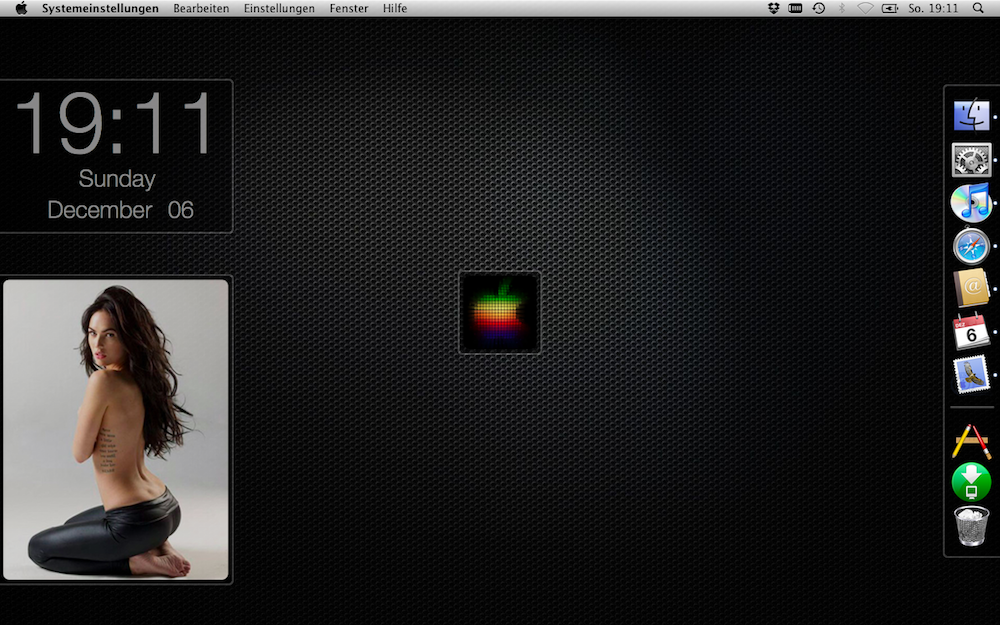The image size is (1000, 625).
Task: Click the Sunday text in clock widget
Action: [117, 179]
